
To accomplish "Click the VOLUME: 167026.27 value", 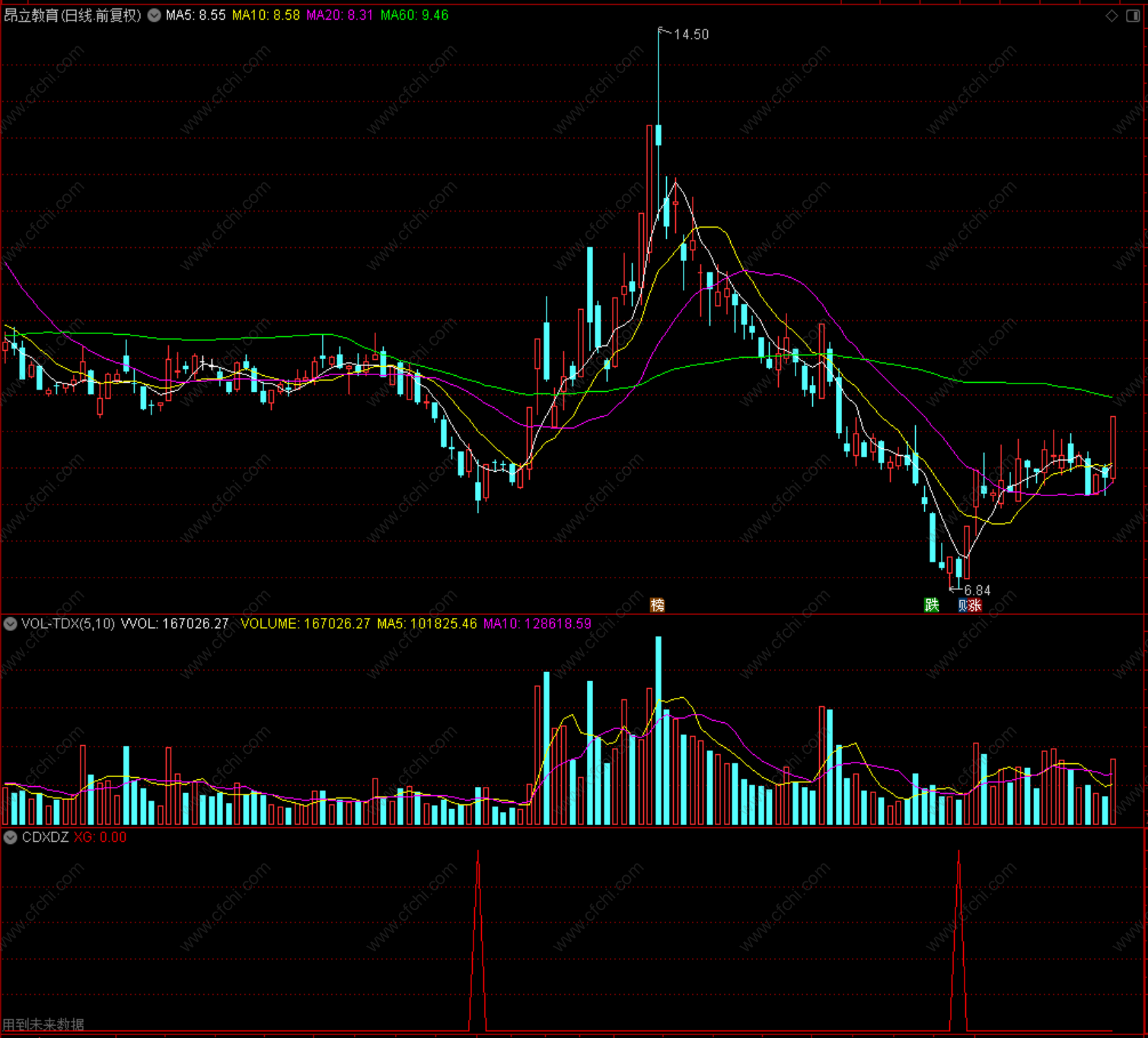I will pos(305,624).
